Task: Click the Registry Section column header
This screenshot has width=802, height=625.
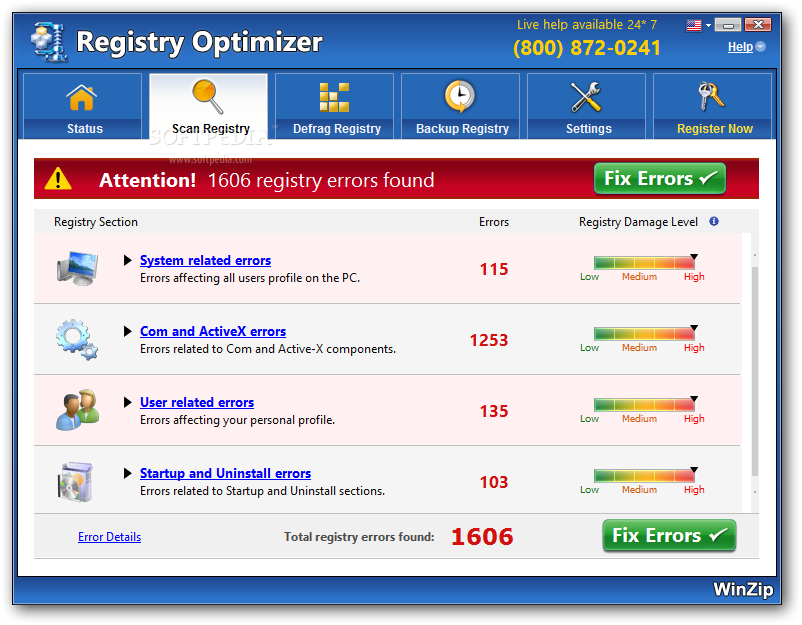Action: click(x=96, y=222)
